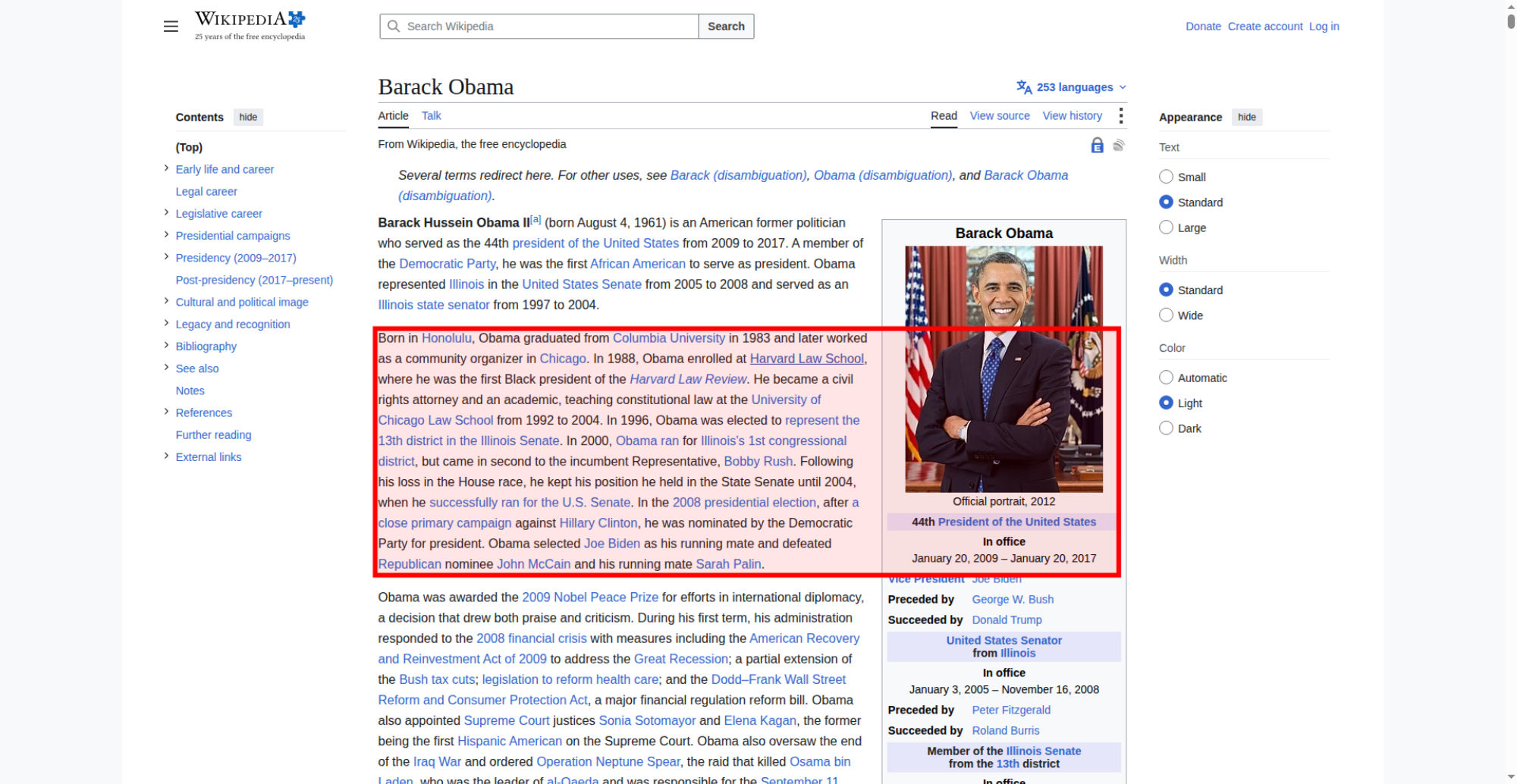1517x784 pixels.
Task: Open the View history tab
Action: (x=1072, y=116)
